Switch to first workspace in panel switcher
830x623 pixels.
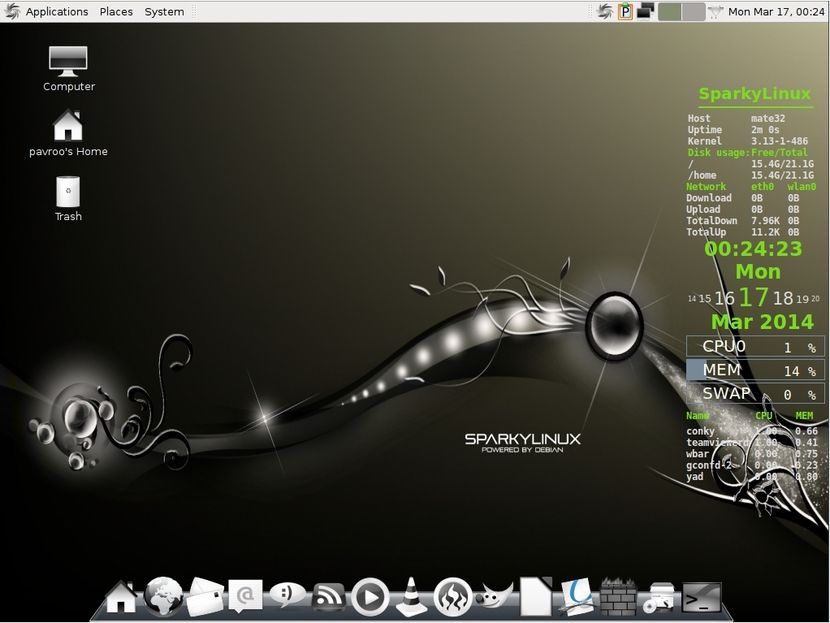click(x=669, y=12)
